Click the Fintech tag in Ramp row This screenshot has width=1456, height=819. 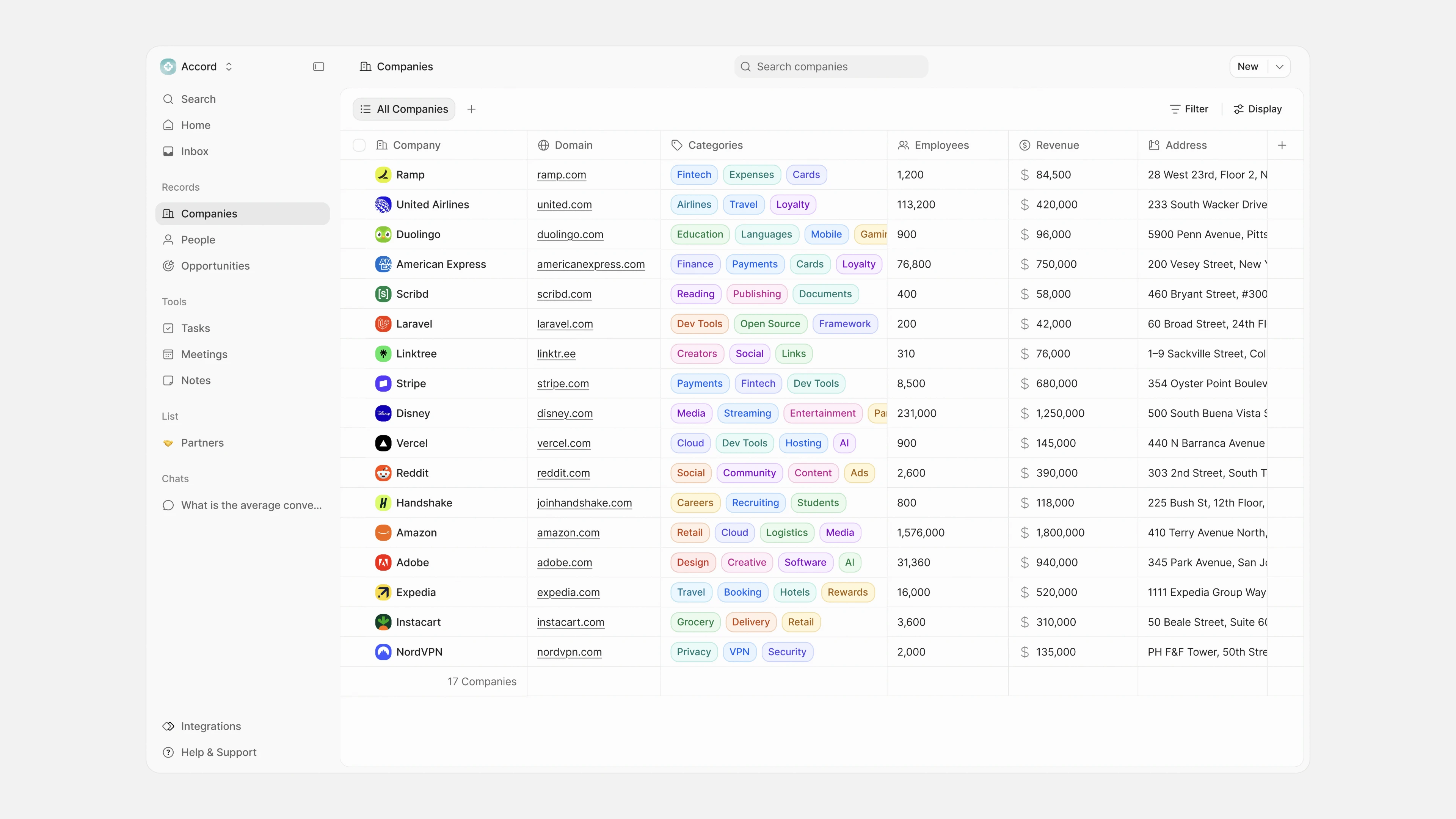pyautogui.click(x=694, y=175)
